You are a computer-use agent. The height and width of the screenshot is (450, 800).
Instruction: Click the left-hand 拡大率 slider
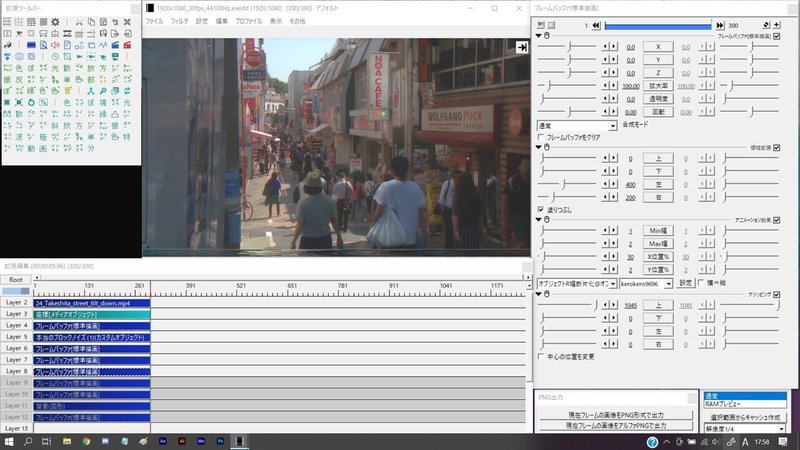coord(567,86)
